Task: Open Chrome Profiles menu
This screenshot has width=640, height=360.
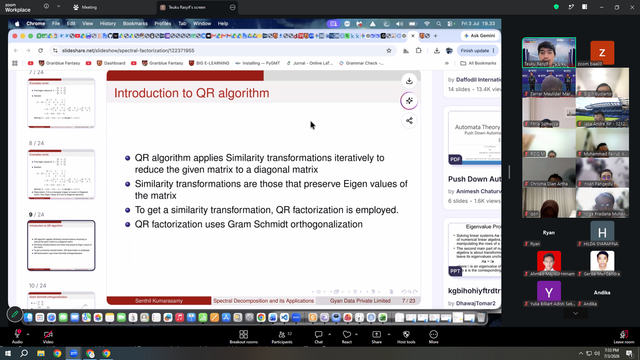Action: tap(163, 24)
